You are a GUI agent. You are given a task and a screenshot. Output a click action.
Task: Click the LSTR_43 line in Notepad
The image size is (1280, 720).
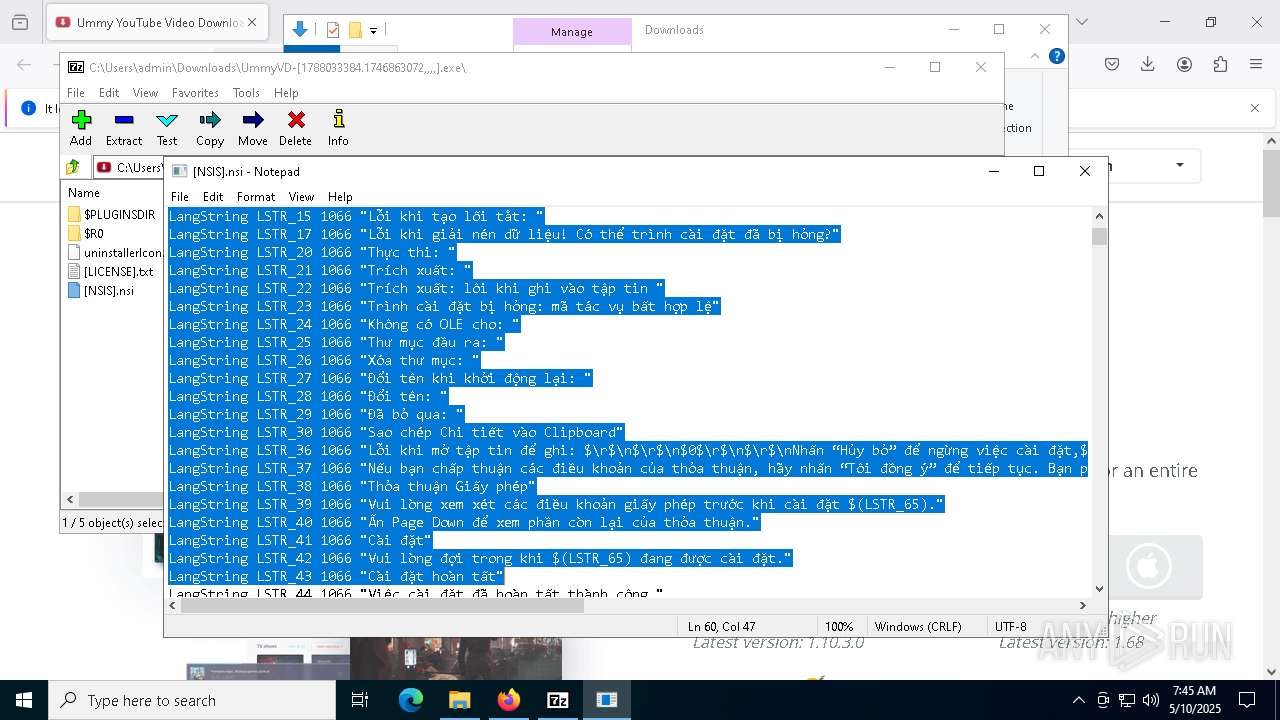[336, 577]
